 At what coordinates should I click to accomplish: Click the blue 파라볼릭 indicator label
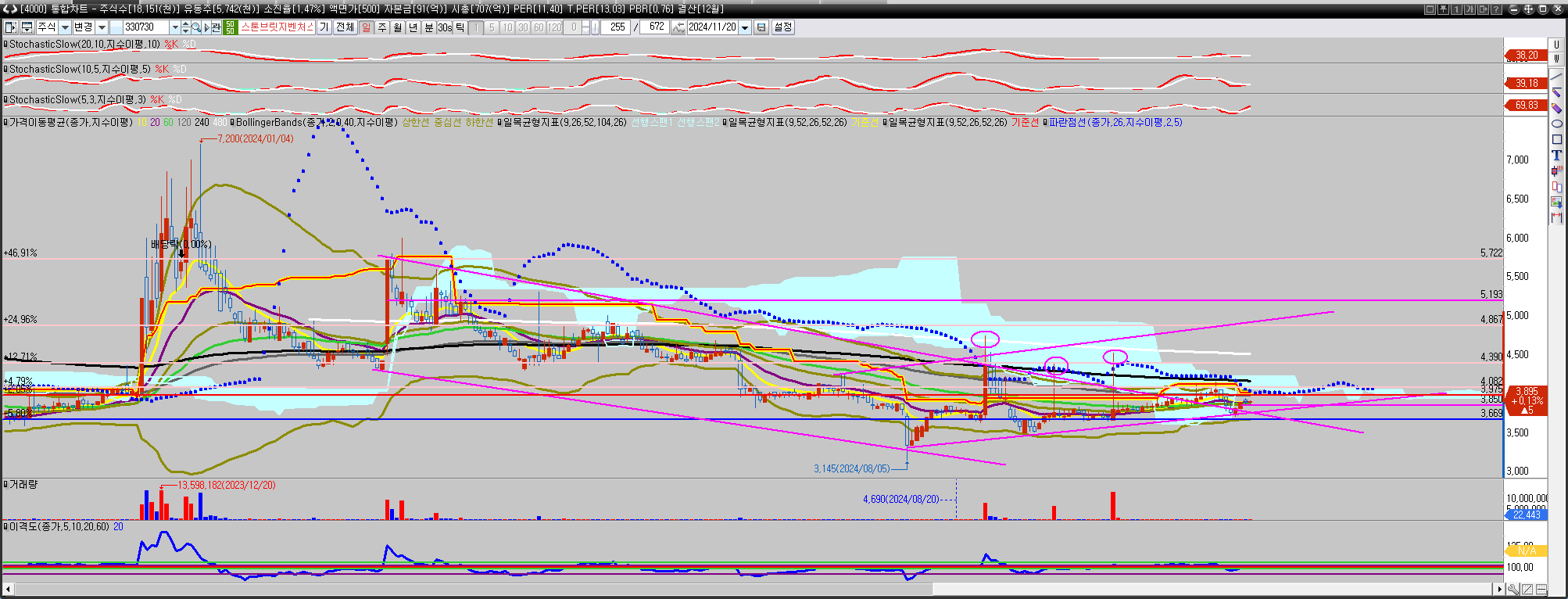1115,123
